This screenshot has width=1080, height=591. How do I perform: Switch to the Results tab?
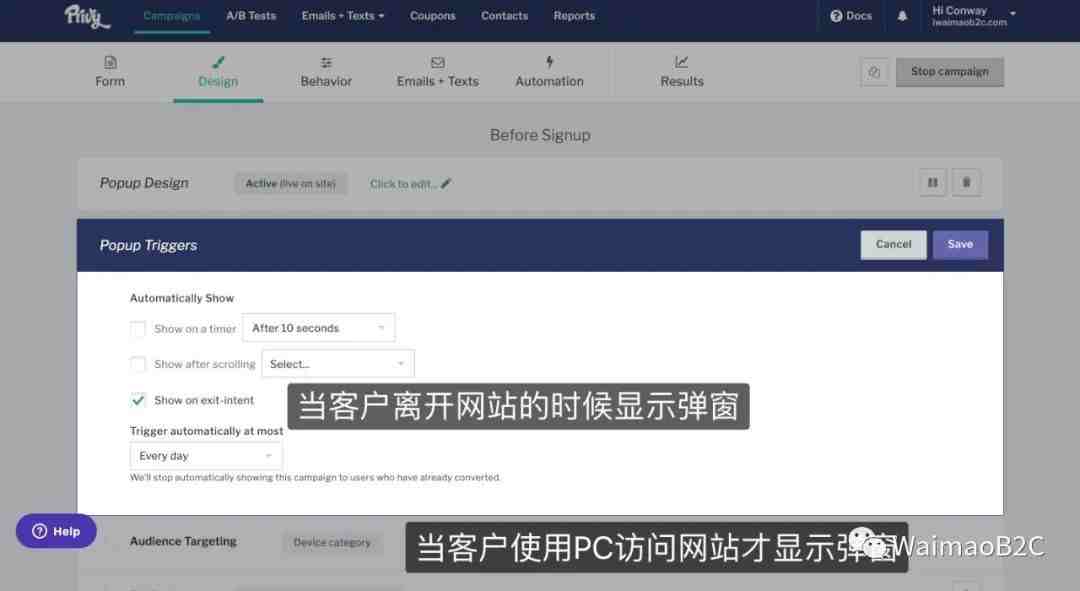(682, 72)
